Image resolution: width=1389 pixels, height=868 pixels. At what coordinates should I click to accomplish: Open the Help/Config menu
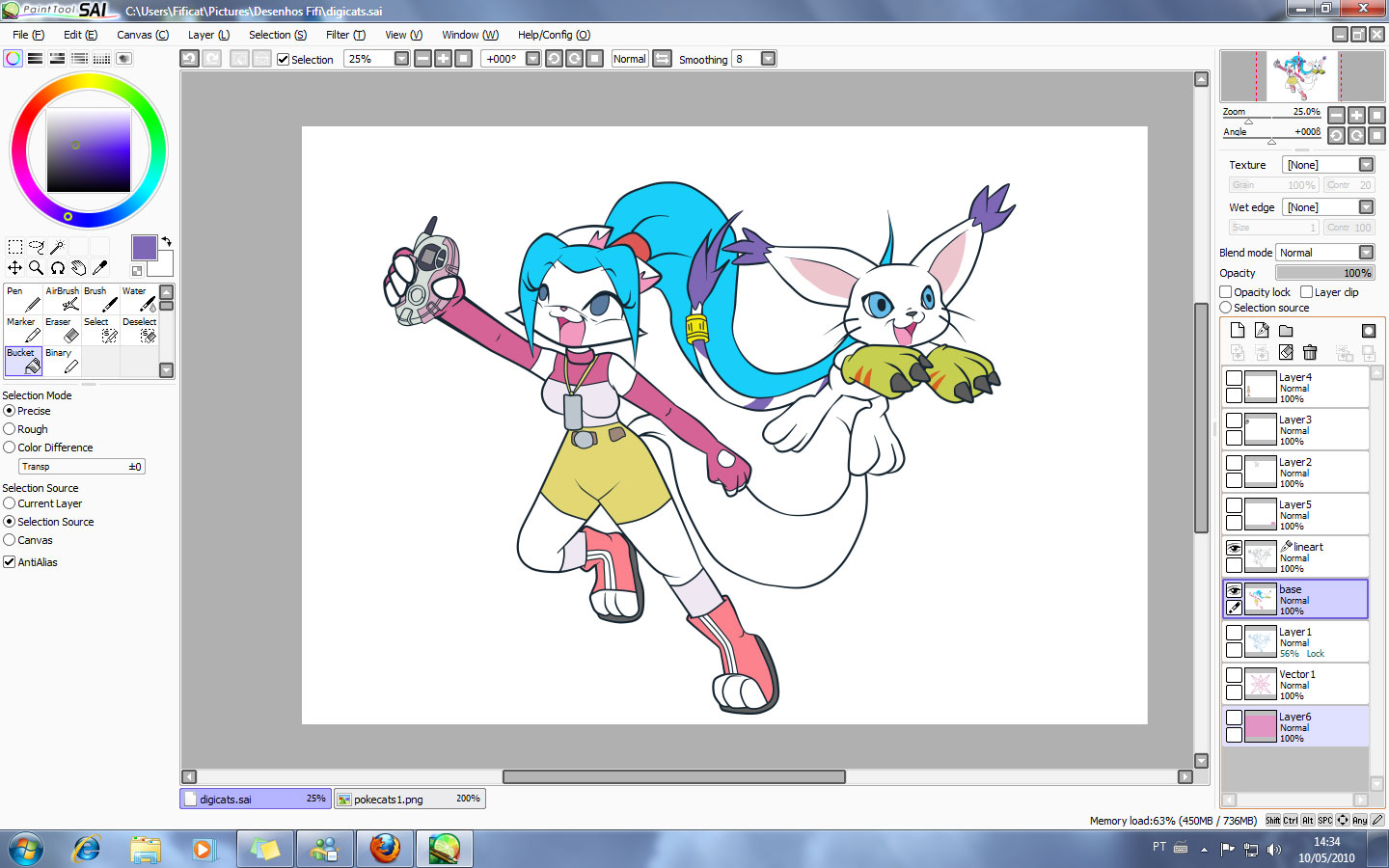pos(554,35)
